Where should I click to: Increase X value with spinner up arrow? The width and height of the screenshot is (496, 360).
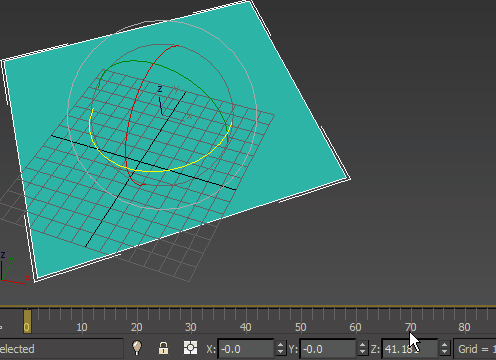[281, 345]
